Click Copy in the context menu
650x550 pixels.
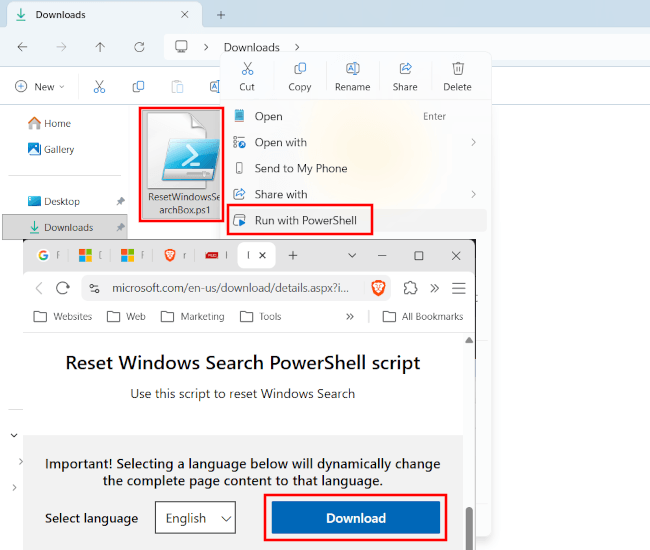point(300,77)
